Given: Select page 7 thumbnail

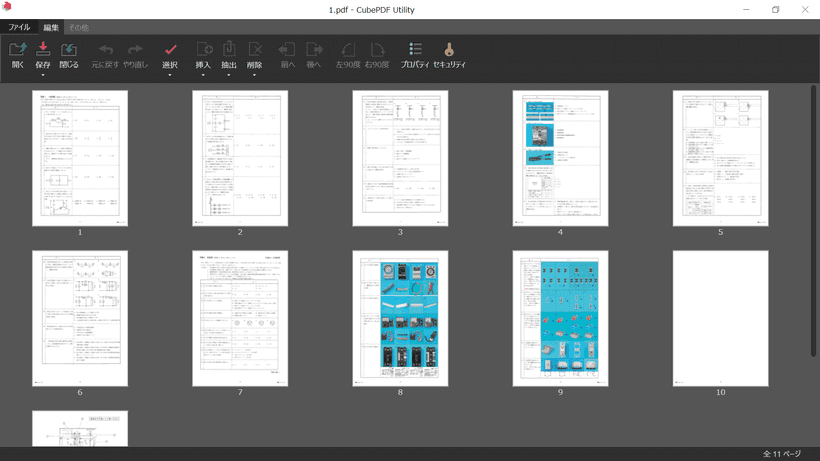Looking at the screenshot, I should (x=240, y=318).
